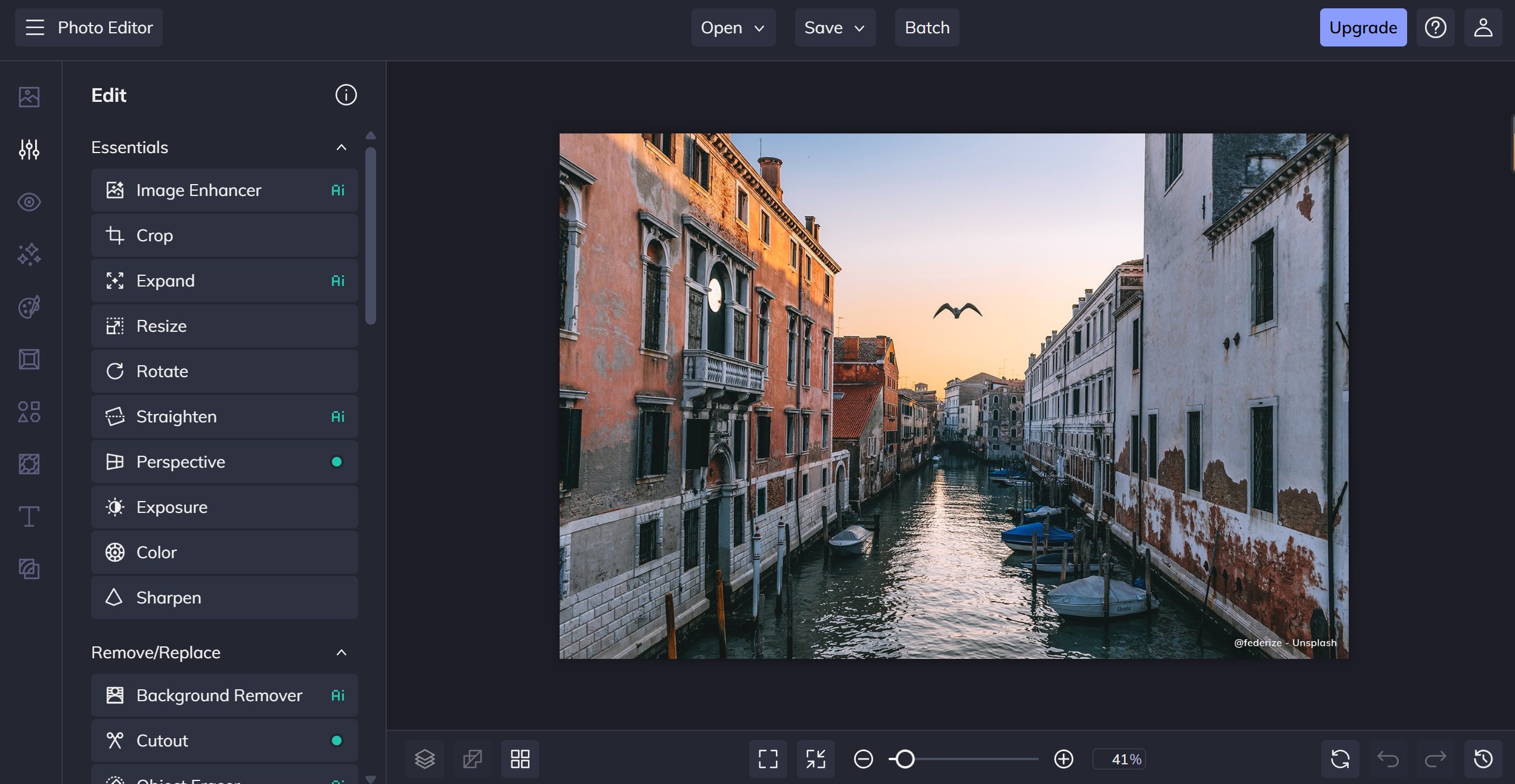
Task: Collapse the Essentials section
Action: pyautogui.click(x=341, y=147)
